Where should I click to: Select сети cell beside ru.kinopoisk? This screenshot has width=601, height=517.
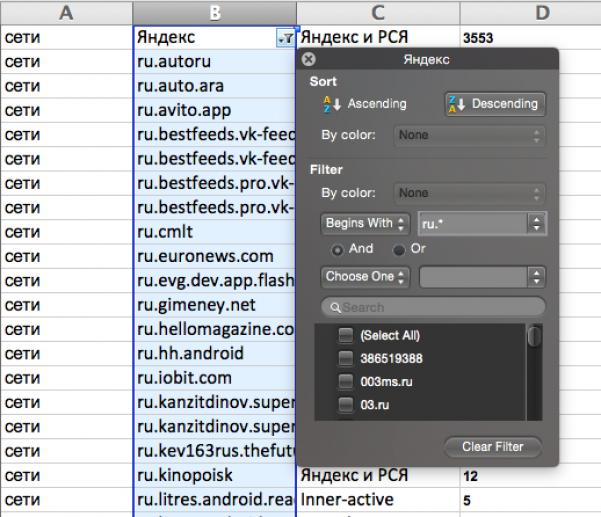tap(66, 475)
